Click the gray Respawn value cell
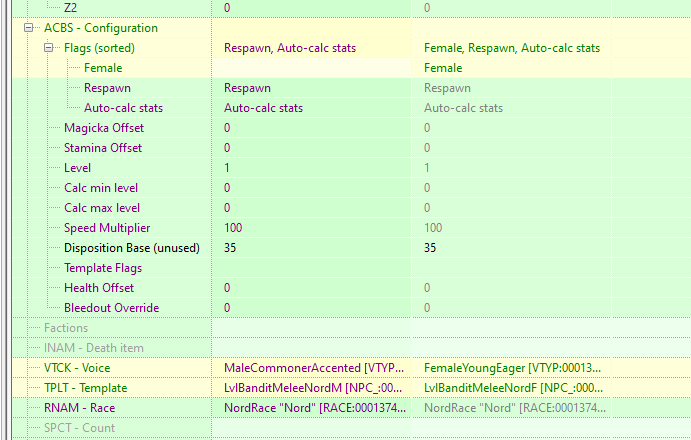Image resolution: width=691 pixels, height=440 pixels. 447,88
